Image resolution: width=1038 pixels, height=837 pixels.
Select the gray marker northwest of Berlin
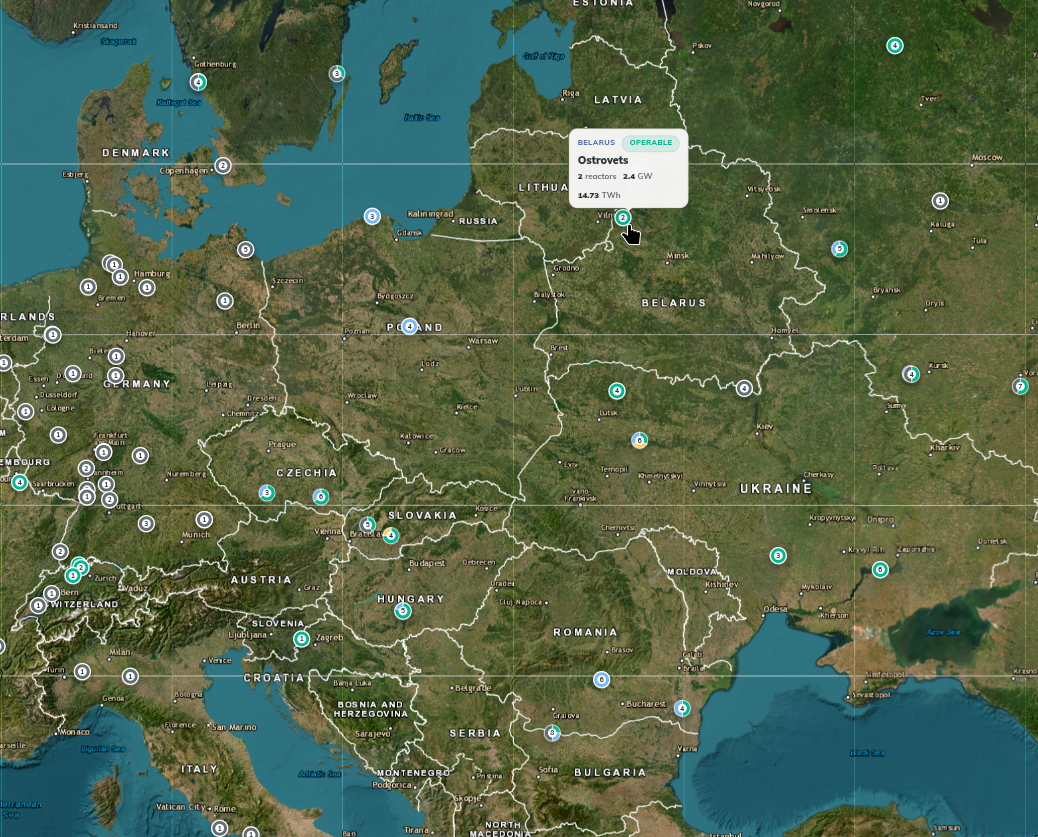(246, 250)
